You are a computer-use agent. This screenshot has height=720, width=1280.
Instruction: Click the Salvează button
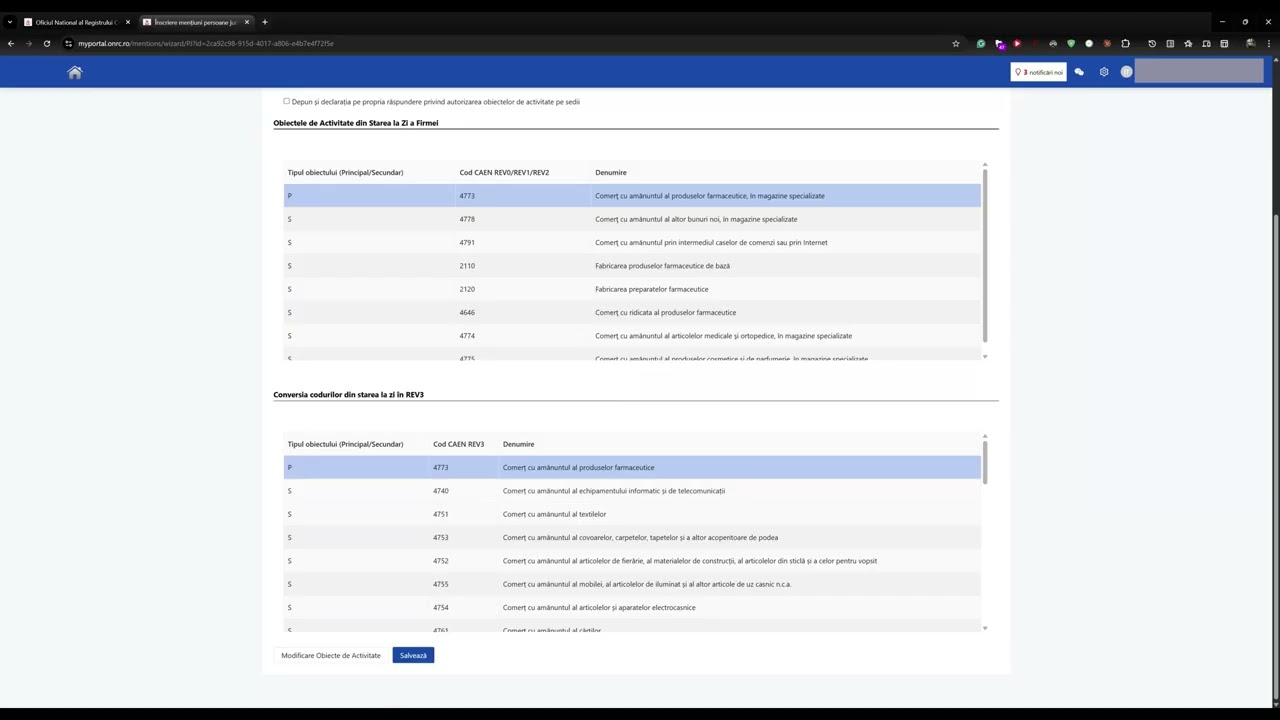click(413, 655)
